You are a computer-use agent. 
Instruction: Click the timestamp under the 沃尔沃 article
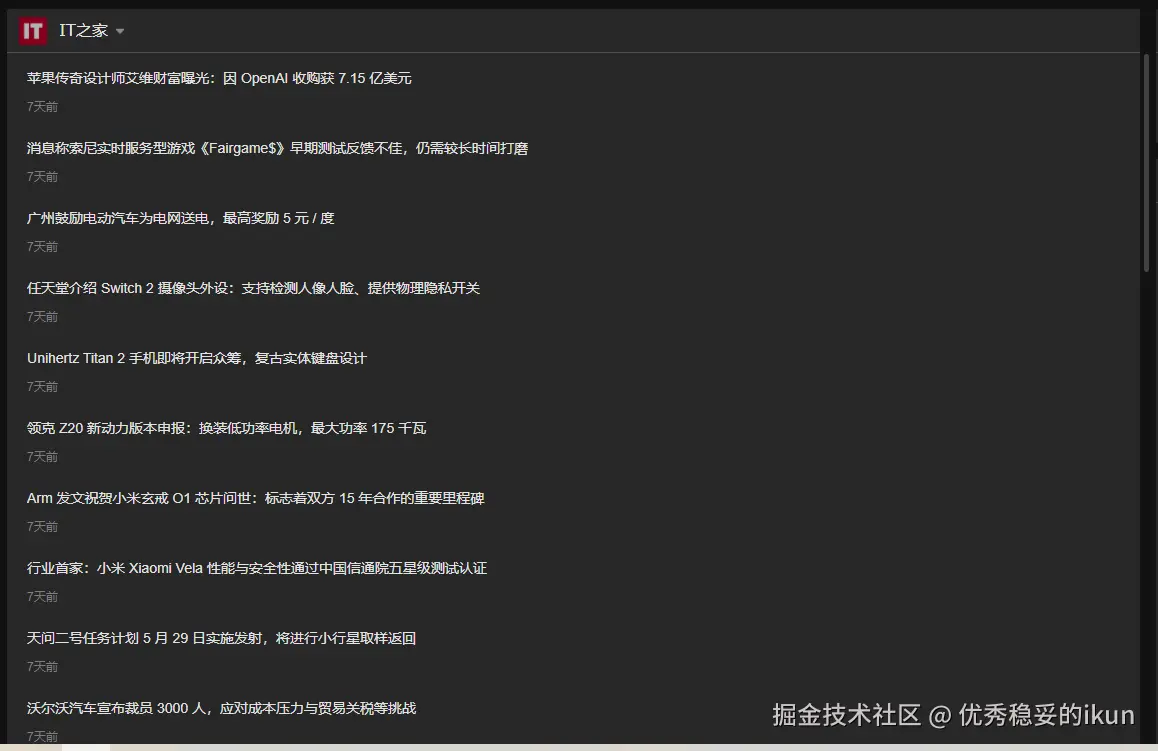(41, 736)
